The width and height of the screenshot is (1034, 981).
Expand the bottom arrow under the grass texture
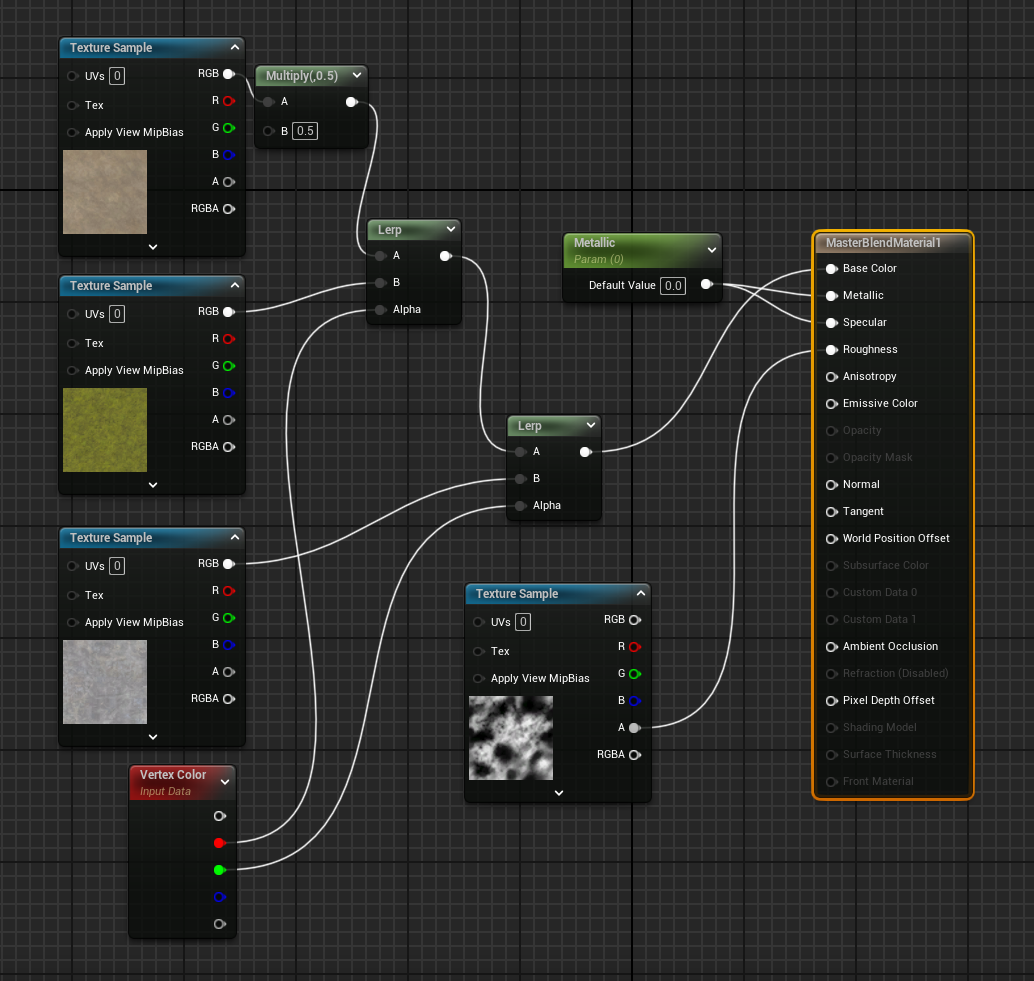pos(153,484)
